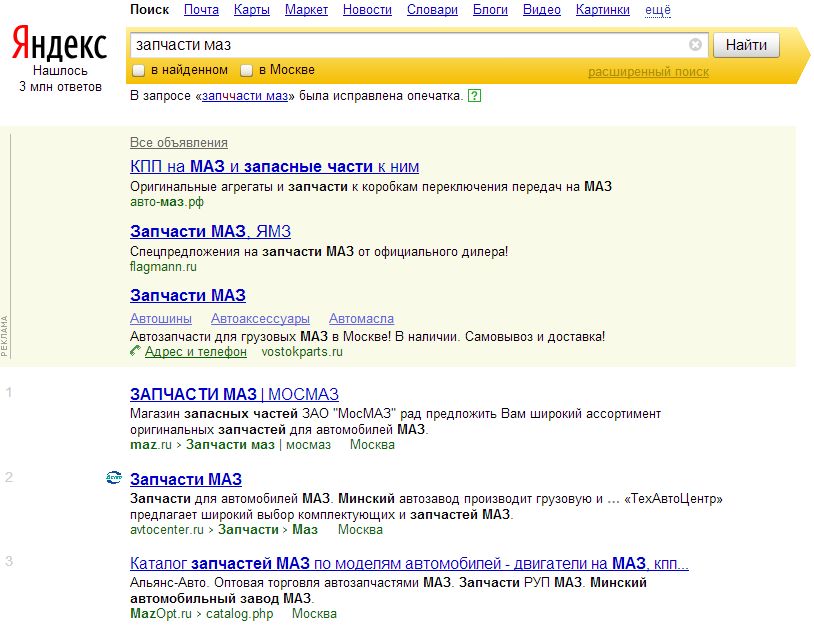Open ad 'КПП на МАЗ и запасные части к ним'

click(275, 167)
